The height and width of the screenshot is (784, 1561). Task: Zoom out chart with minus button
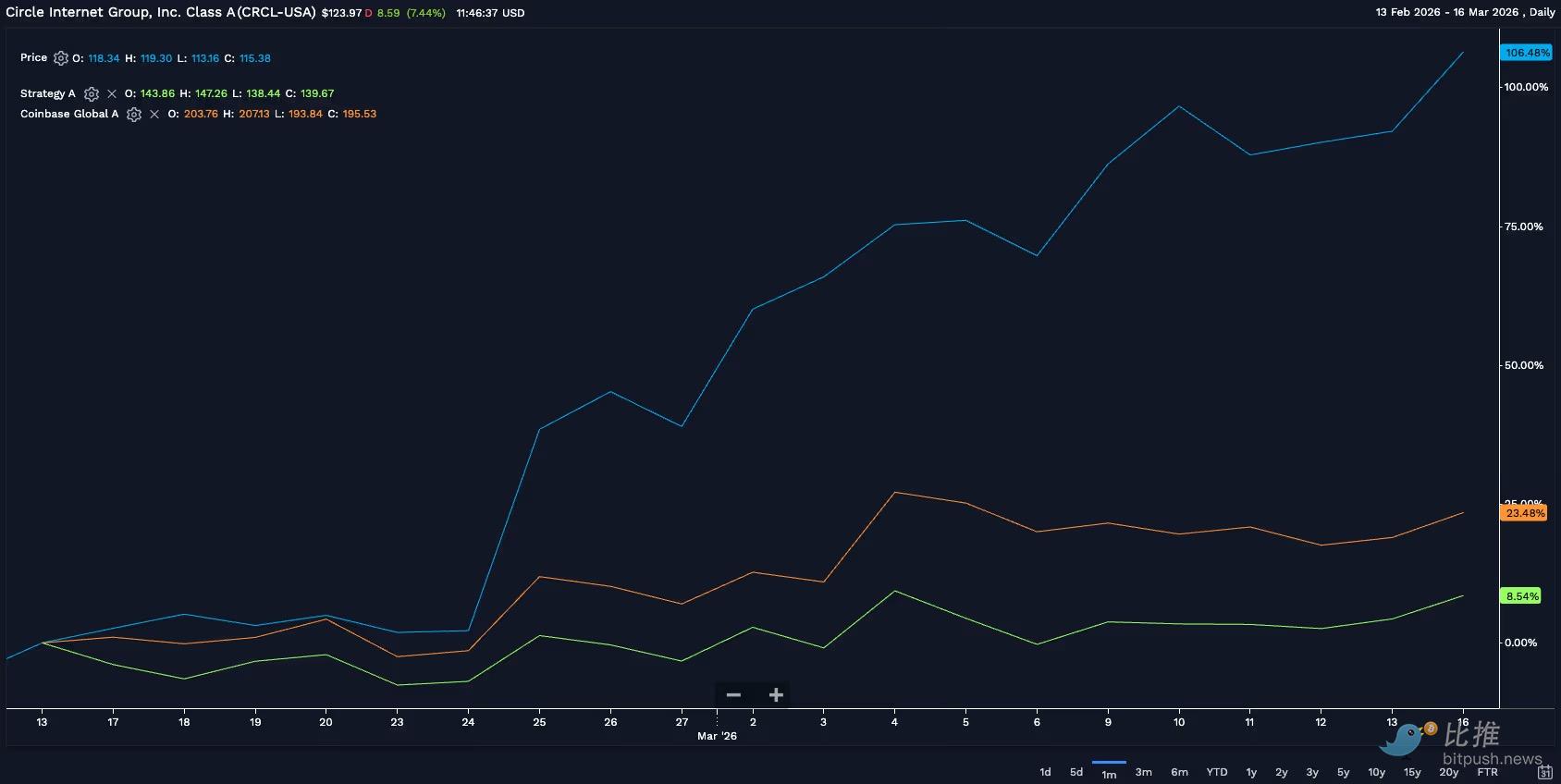(x=733, y=695)
